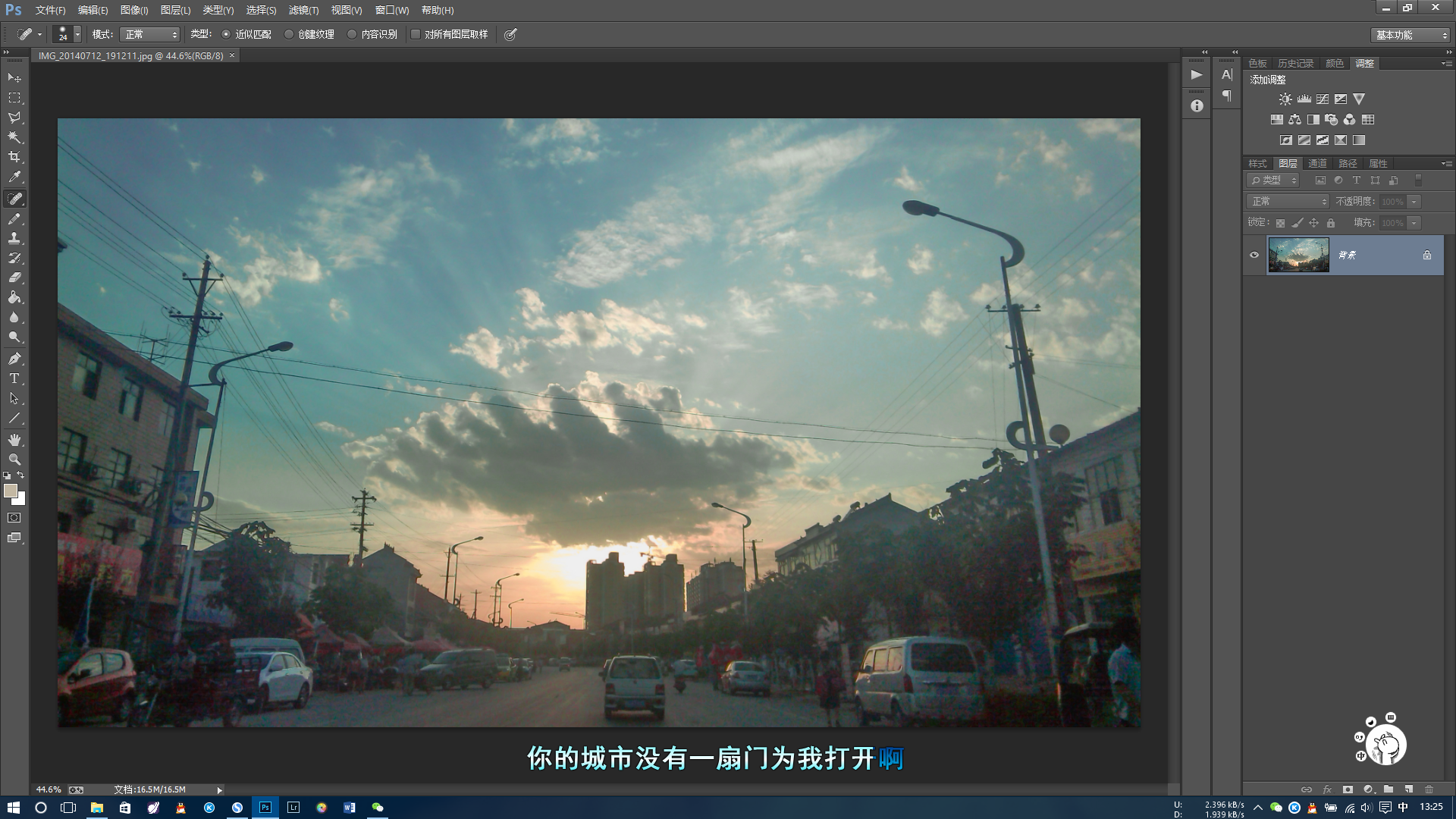Hide the 背景 layer with the eye toggle

1255,255
